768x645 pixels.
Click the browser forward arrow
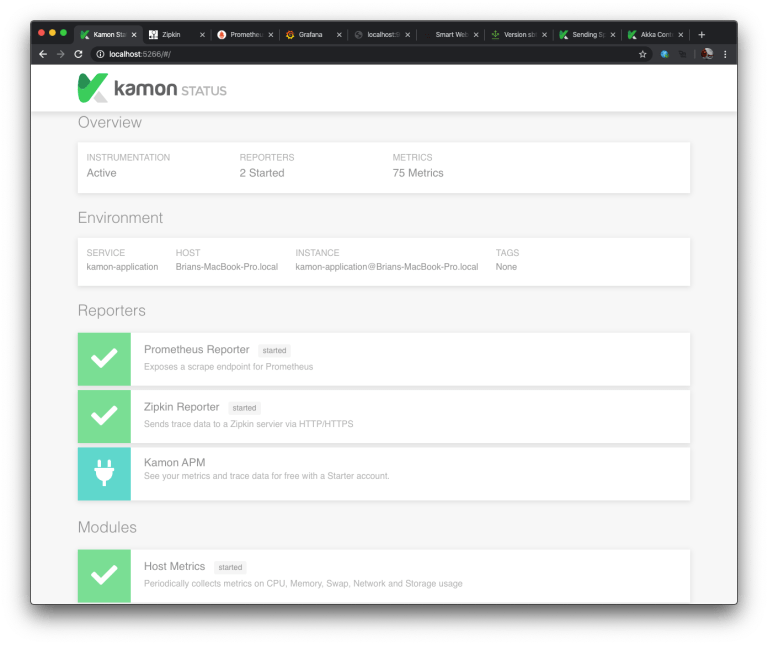point(61,54)
